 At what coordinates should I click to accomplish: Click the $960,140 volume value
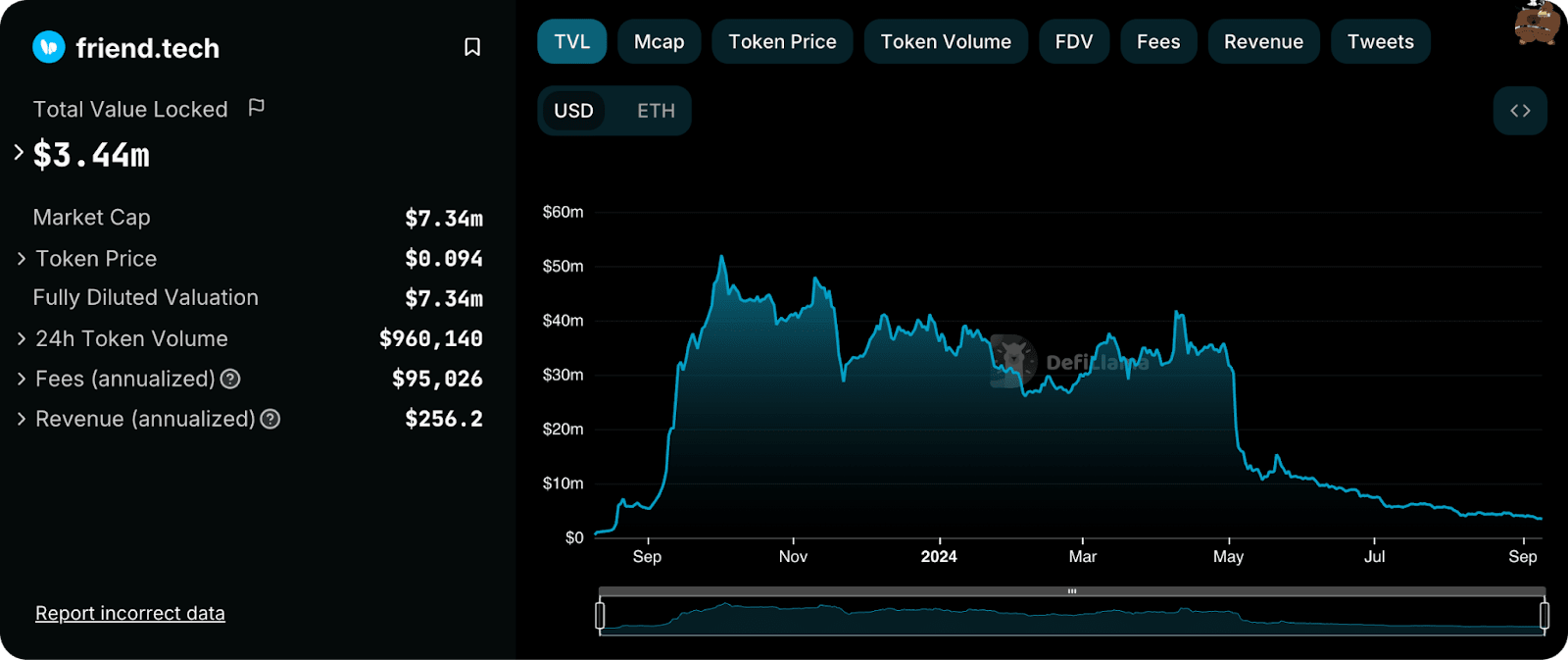[431, 338]
